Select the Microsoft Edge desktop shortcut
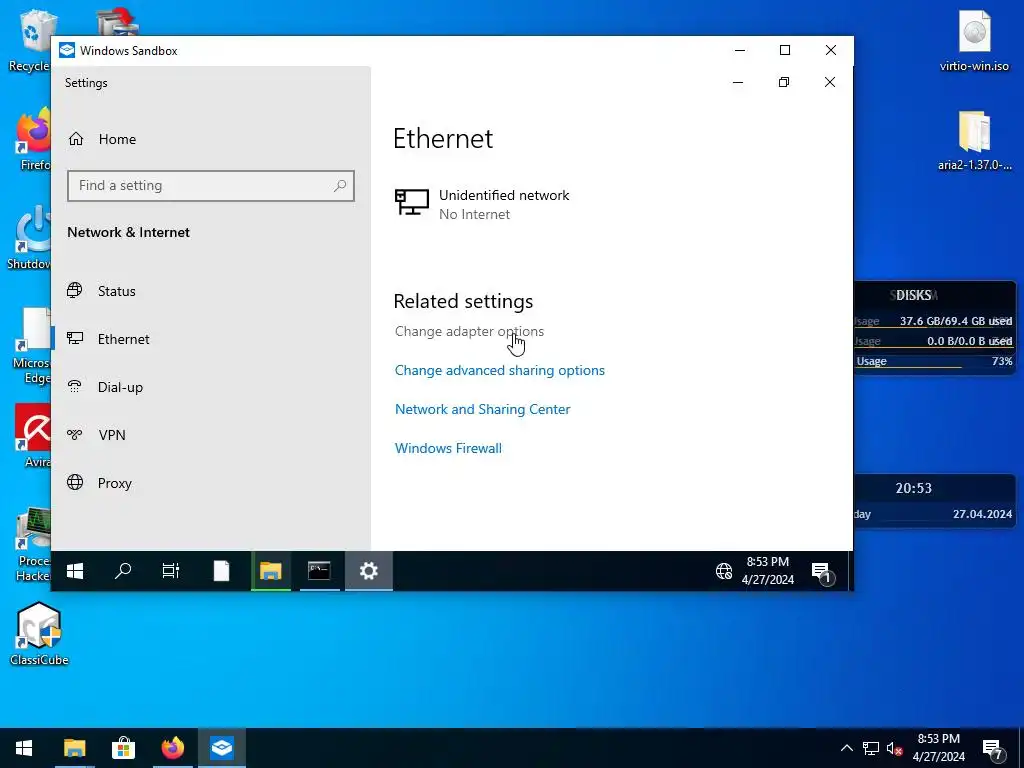The width and height of the screenshot is (1024, 768). (x=33, y=346)
